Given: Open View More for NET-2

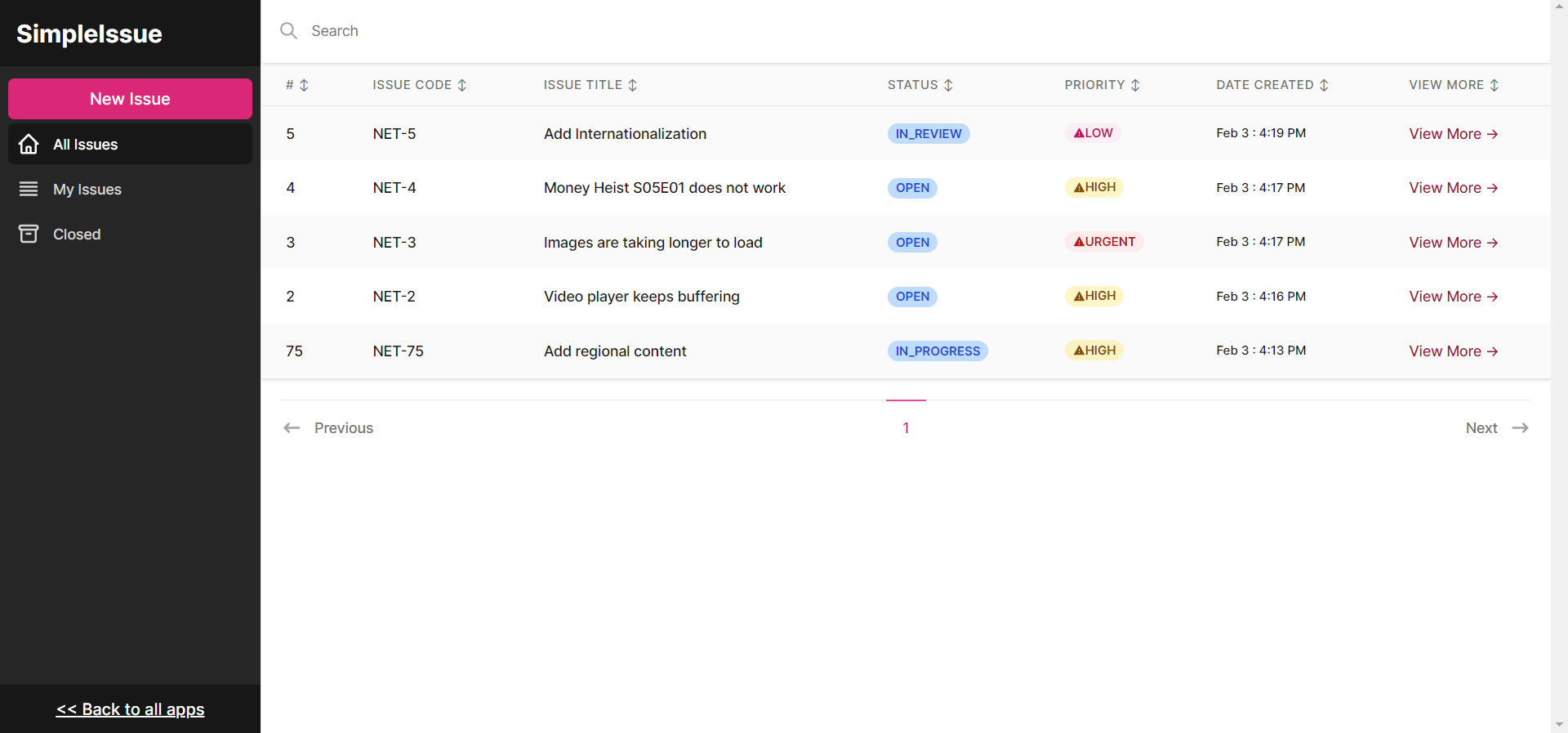Looking at the screenshot, I should coord(1453,297).
